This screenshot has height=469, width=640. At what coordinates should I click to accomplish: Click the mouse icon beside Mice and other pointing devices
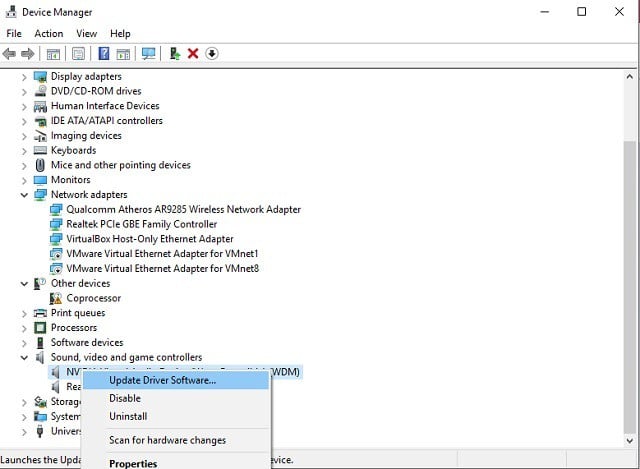pos(40,165)
